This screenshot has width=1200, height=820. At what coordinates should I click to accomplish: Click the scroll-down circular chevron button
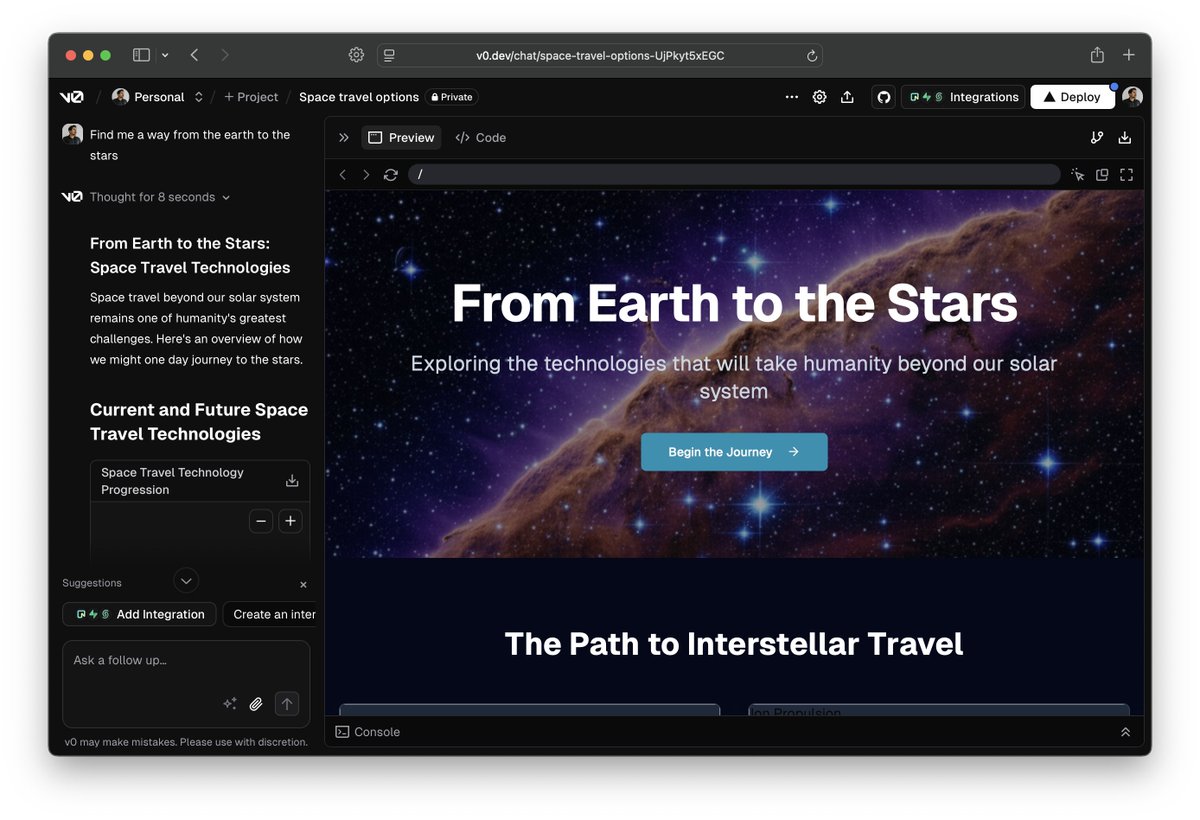tap(186, 580)
